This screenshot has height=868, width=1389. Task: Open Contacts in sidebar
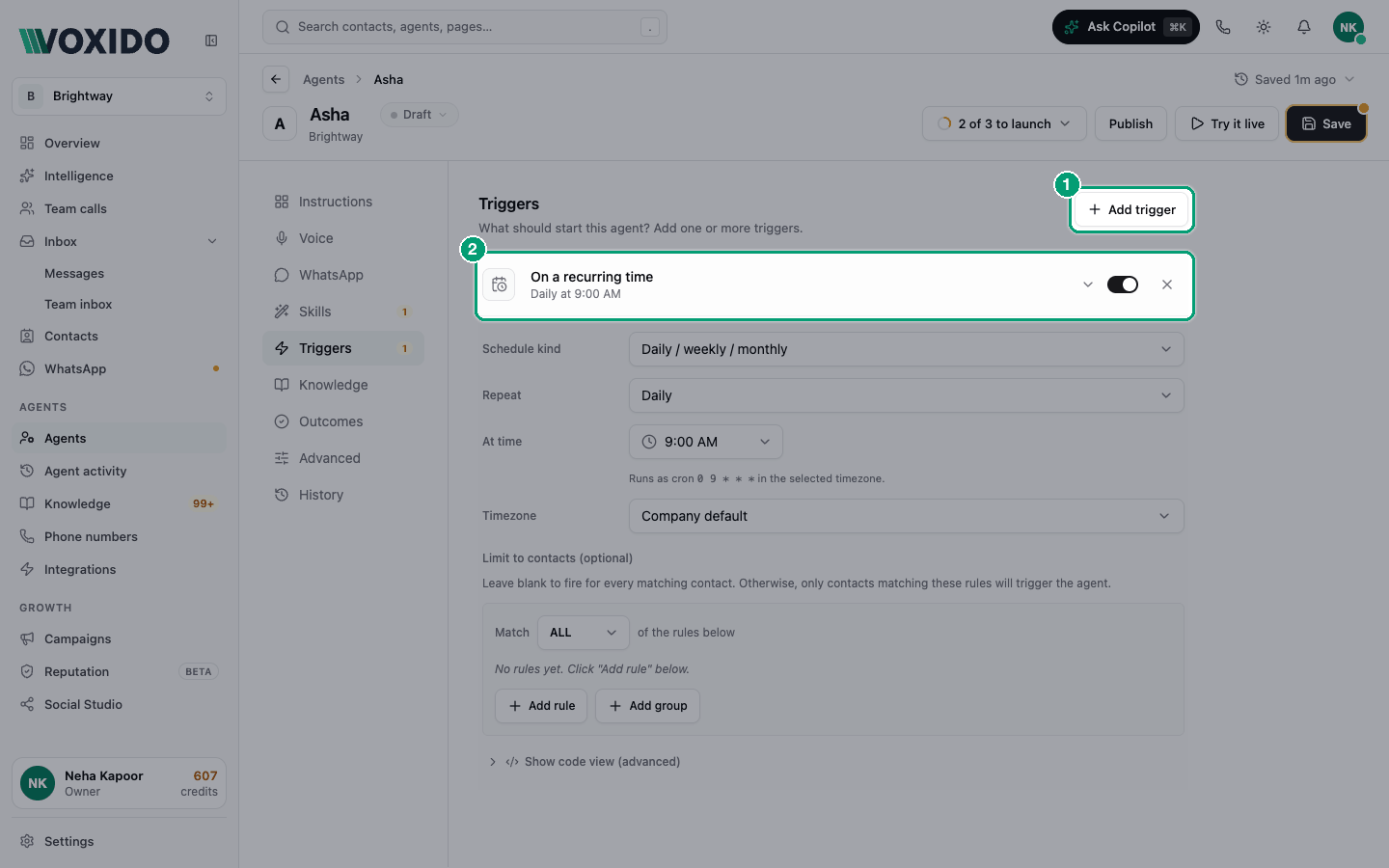pyautogui.click(x=120, y=337)
